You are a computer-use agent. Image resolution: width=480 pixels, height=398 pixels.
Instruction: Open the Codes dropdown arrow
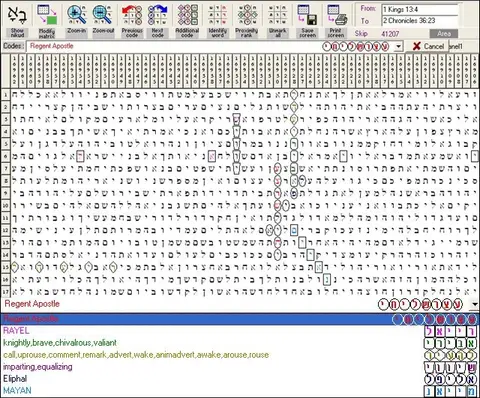tap(399, 46)
